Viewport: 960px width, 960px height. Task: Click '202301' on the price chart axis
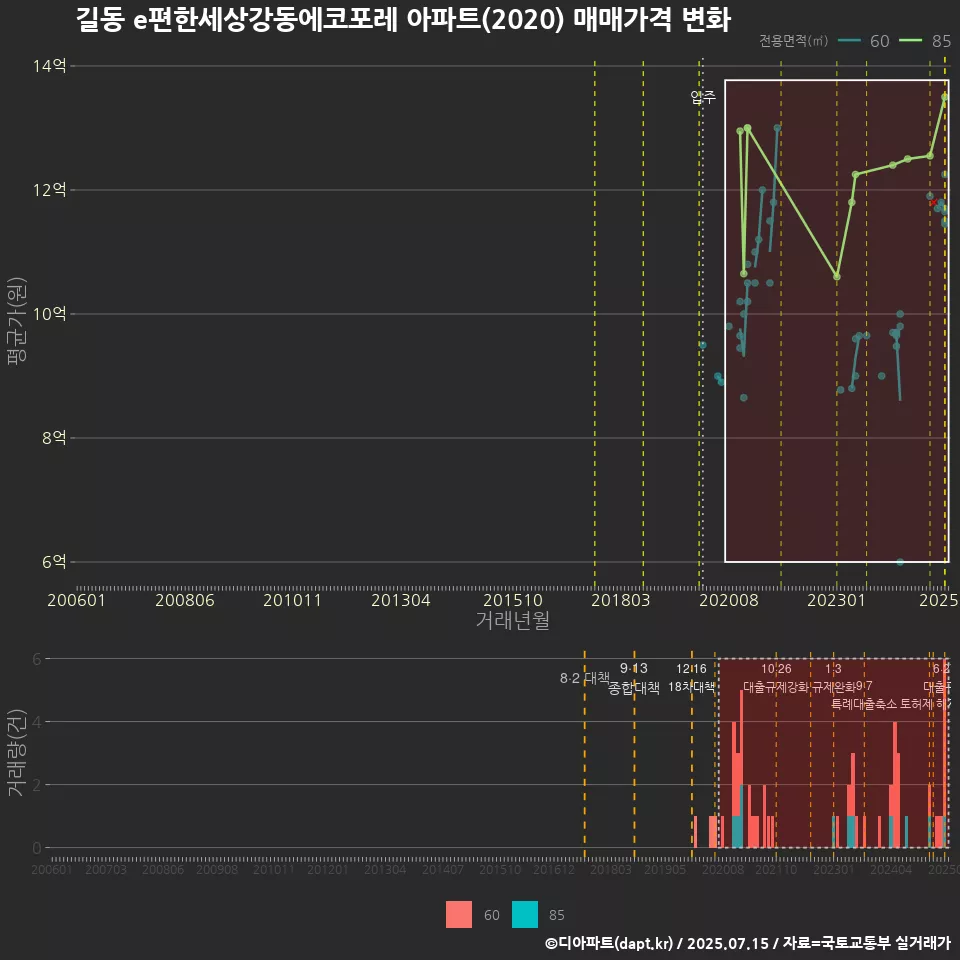tap(836, 600)
